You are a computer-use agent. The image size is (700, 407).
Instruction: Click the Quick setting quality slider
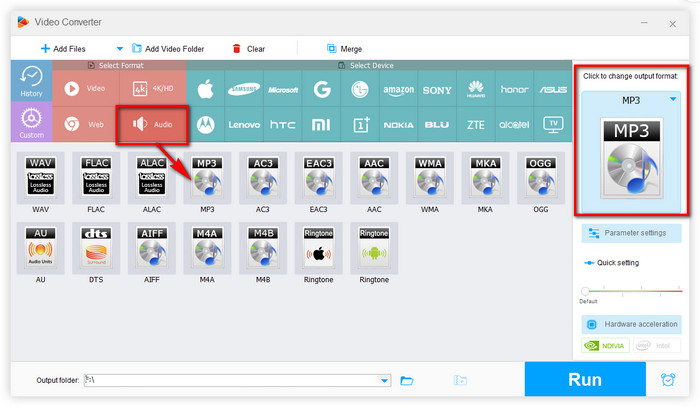coord(631,290)
